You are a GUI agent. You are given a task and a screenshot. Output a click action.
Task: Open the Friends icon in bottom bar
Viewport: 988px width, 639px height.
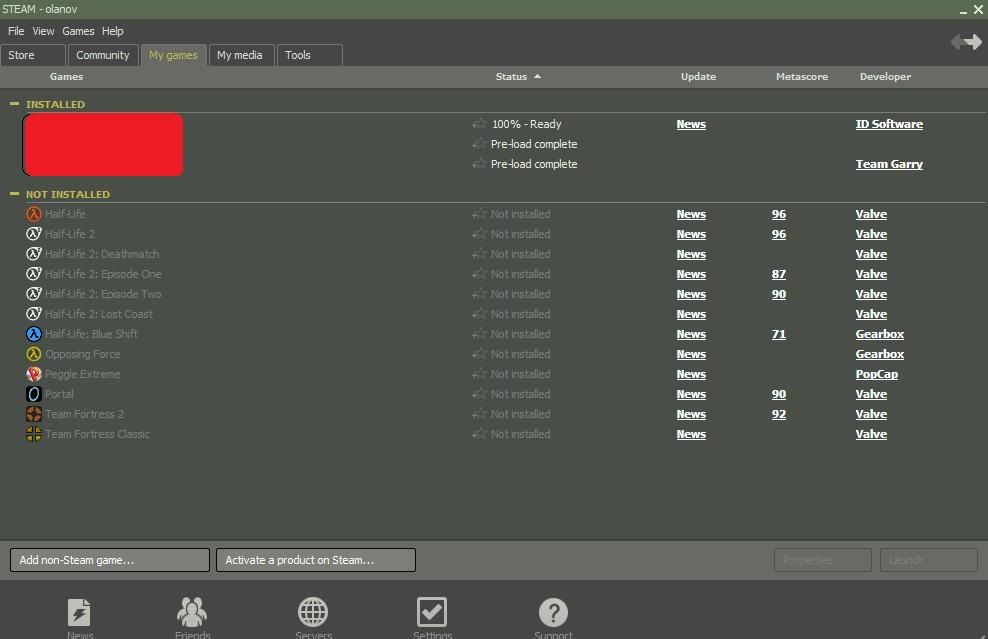tap(192, 612)
